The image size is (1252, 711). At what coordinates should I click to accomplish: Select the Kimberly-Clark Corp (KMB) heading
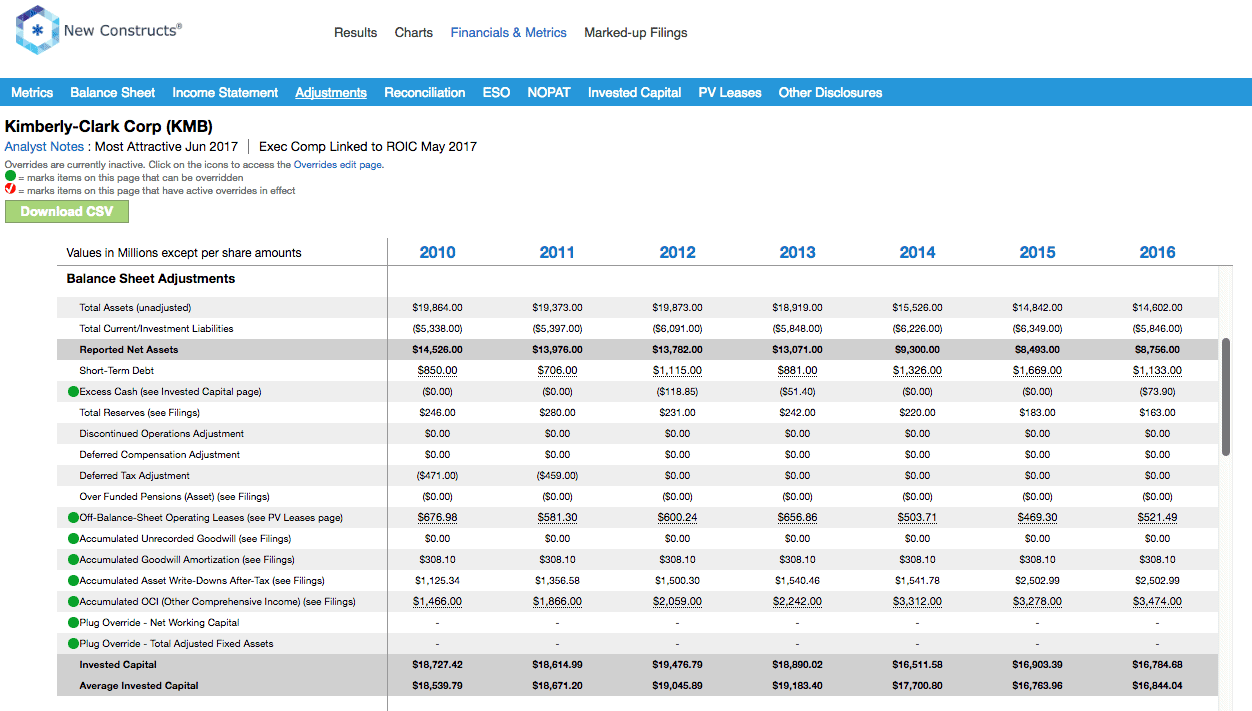[108, 126]
